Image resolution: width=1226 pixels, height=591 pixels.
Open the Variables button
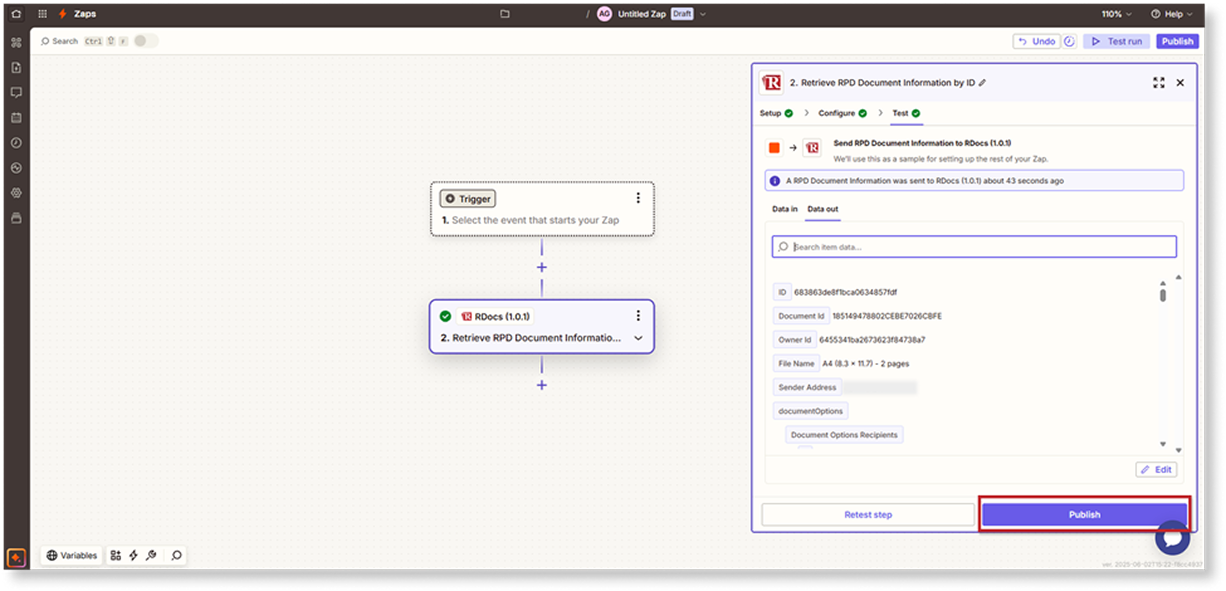pyautogui.click(x=71, y=555)
